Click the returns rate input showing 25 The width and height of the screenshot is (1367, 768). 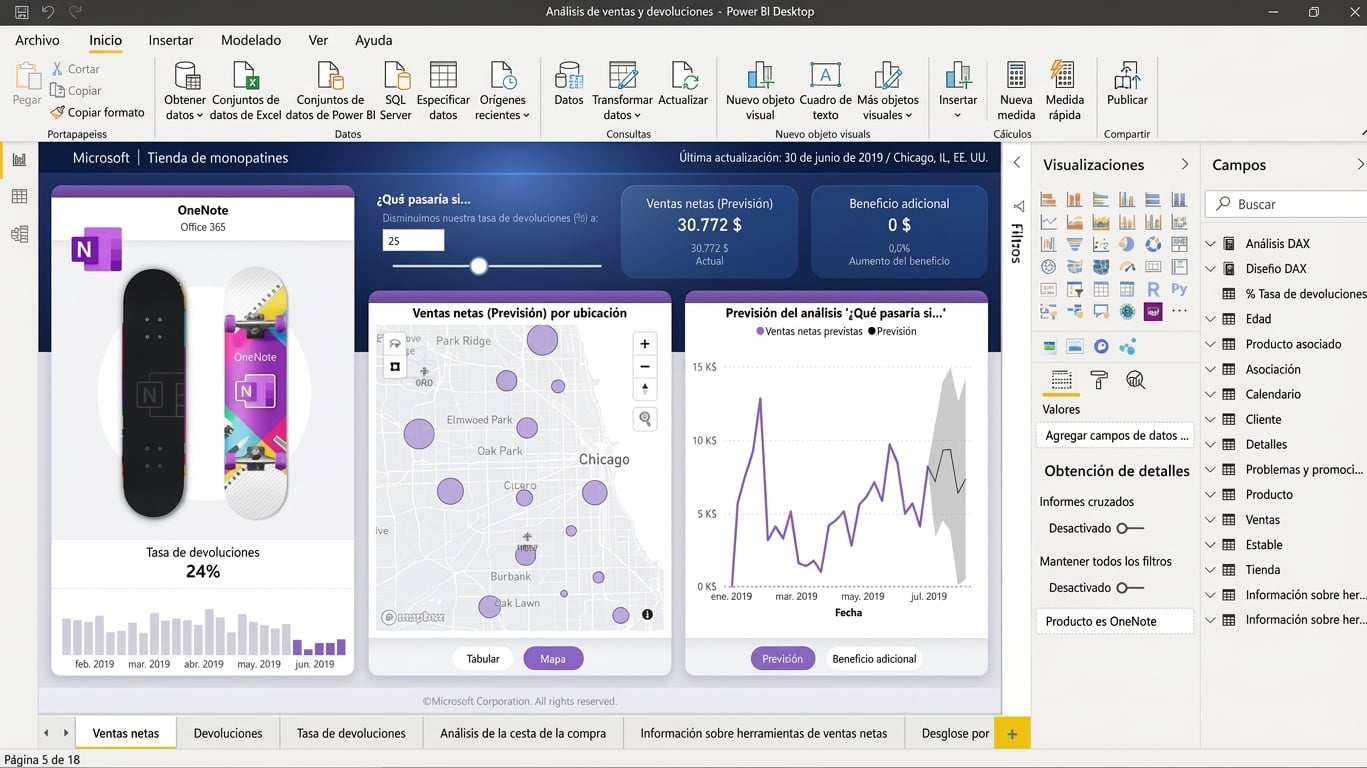(413, 240)
